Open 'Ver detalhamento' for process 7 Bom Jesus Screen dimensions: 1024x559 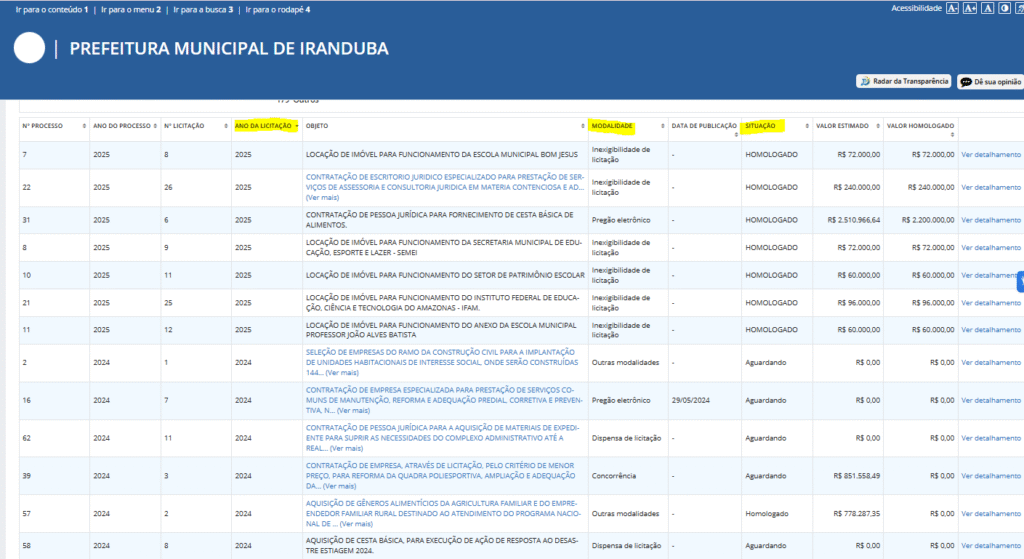(x=990, y=155)
